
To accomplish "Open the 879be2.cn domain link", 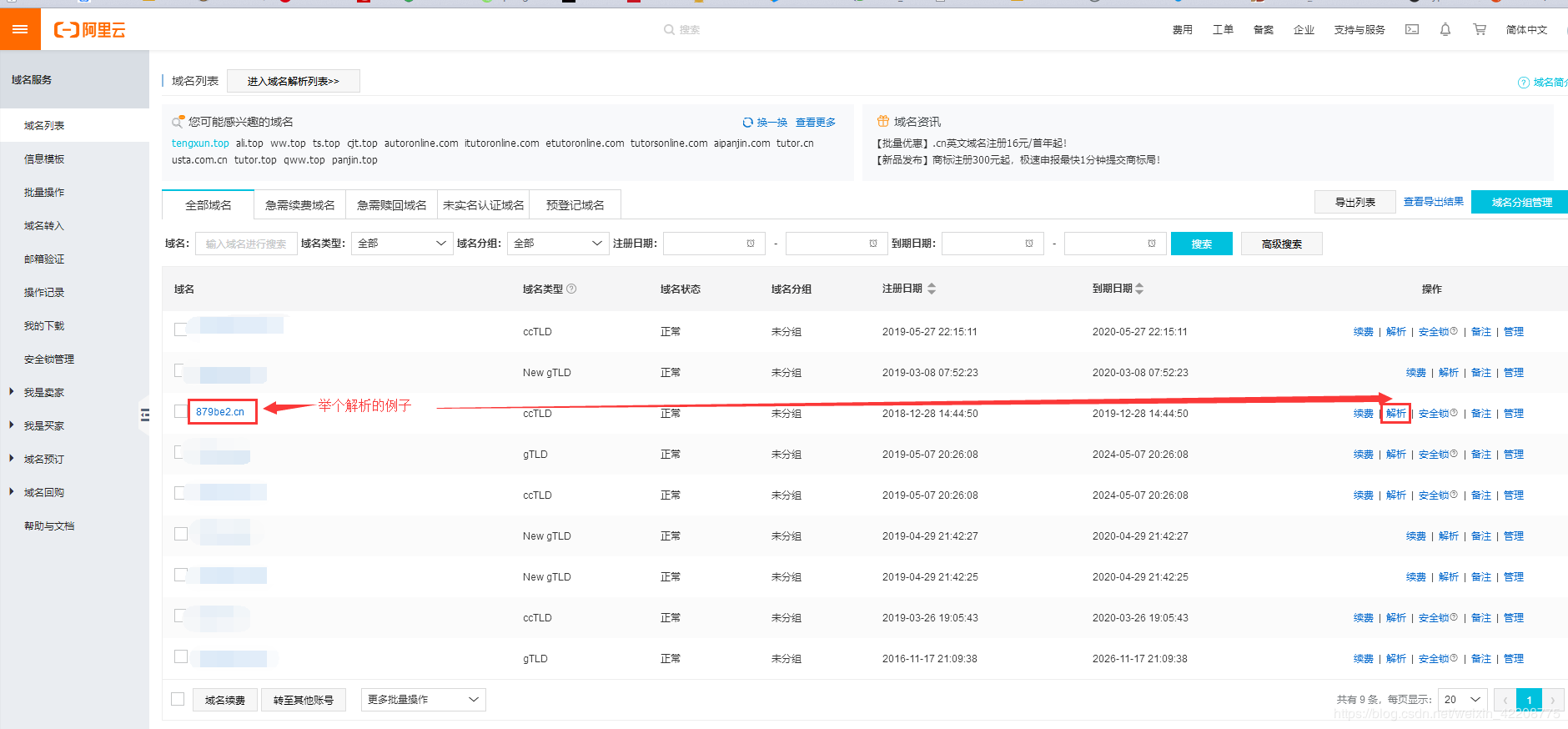I will (220, 412).
